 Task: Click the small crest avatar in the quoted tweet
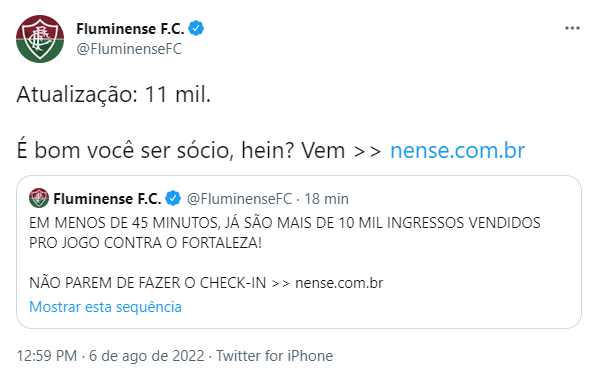[x=39, y=198]
